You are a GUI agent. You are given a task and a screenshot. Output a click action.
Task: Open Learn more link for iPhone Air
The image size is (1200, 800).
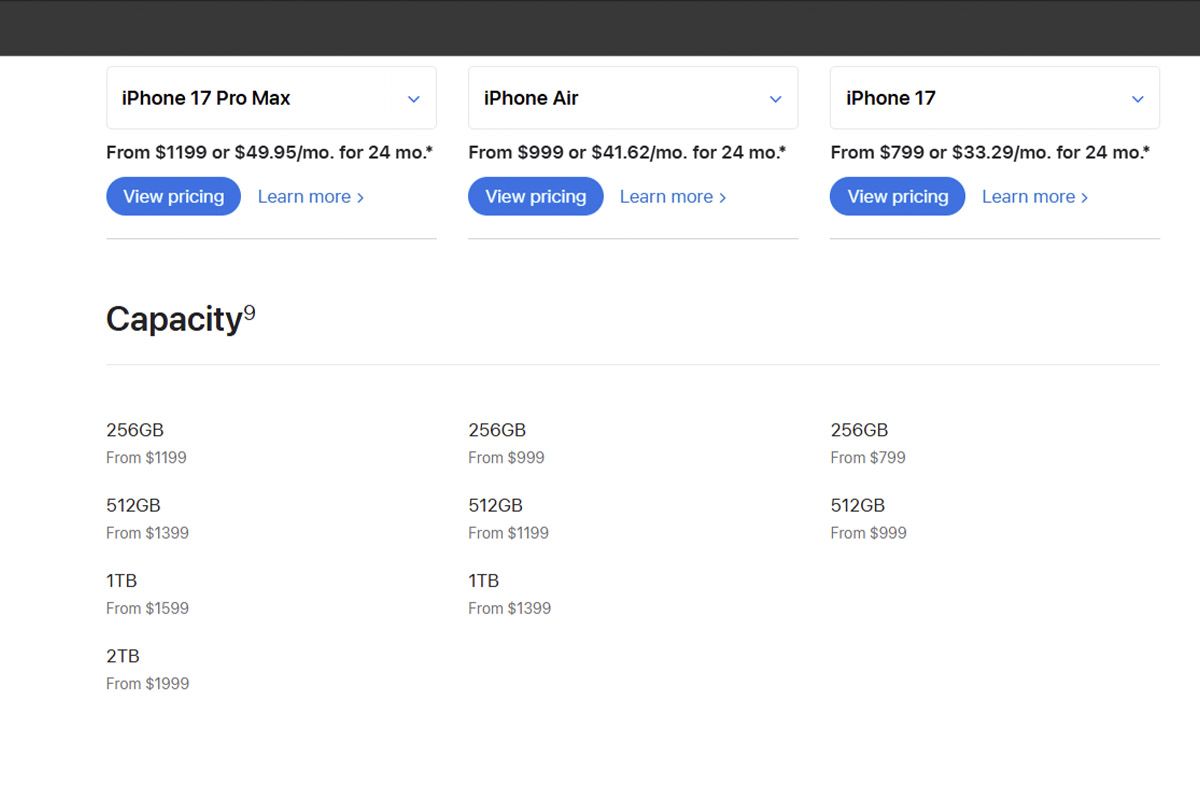[672, 197]
